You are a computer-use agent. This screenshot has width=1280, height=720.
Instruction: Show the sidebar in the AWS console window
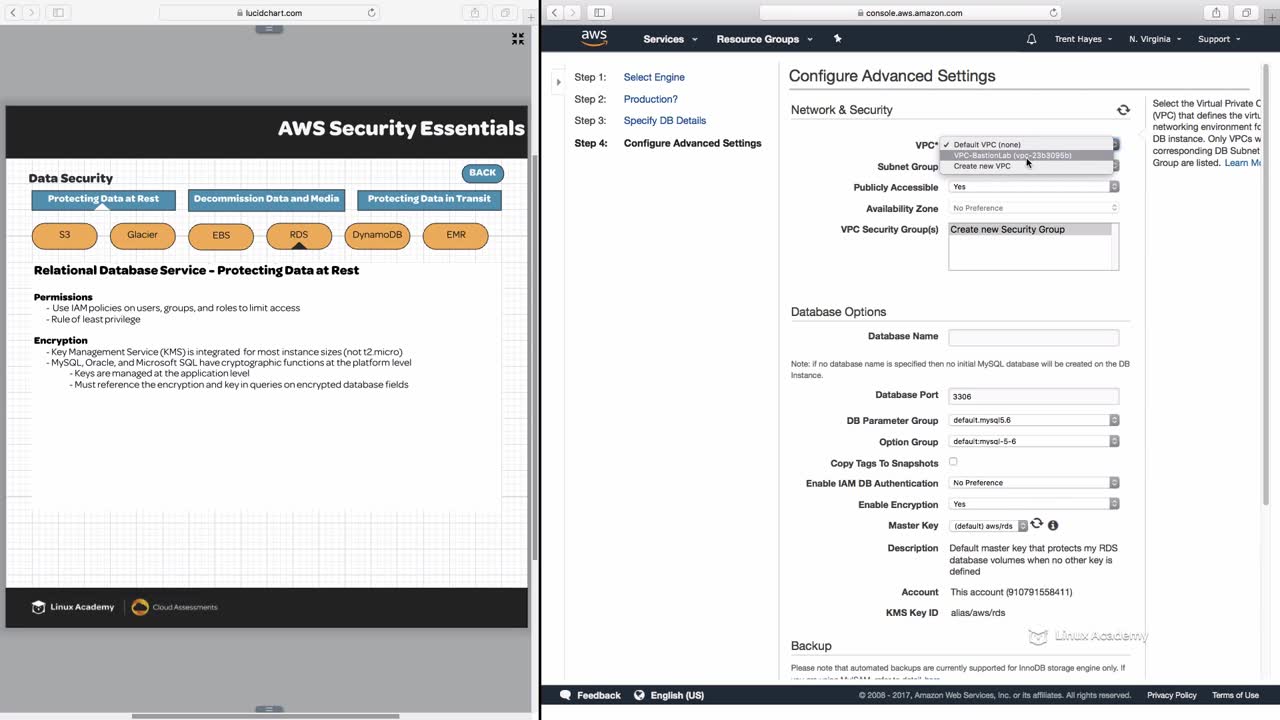[x=599, y=13]
